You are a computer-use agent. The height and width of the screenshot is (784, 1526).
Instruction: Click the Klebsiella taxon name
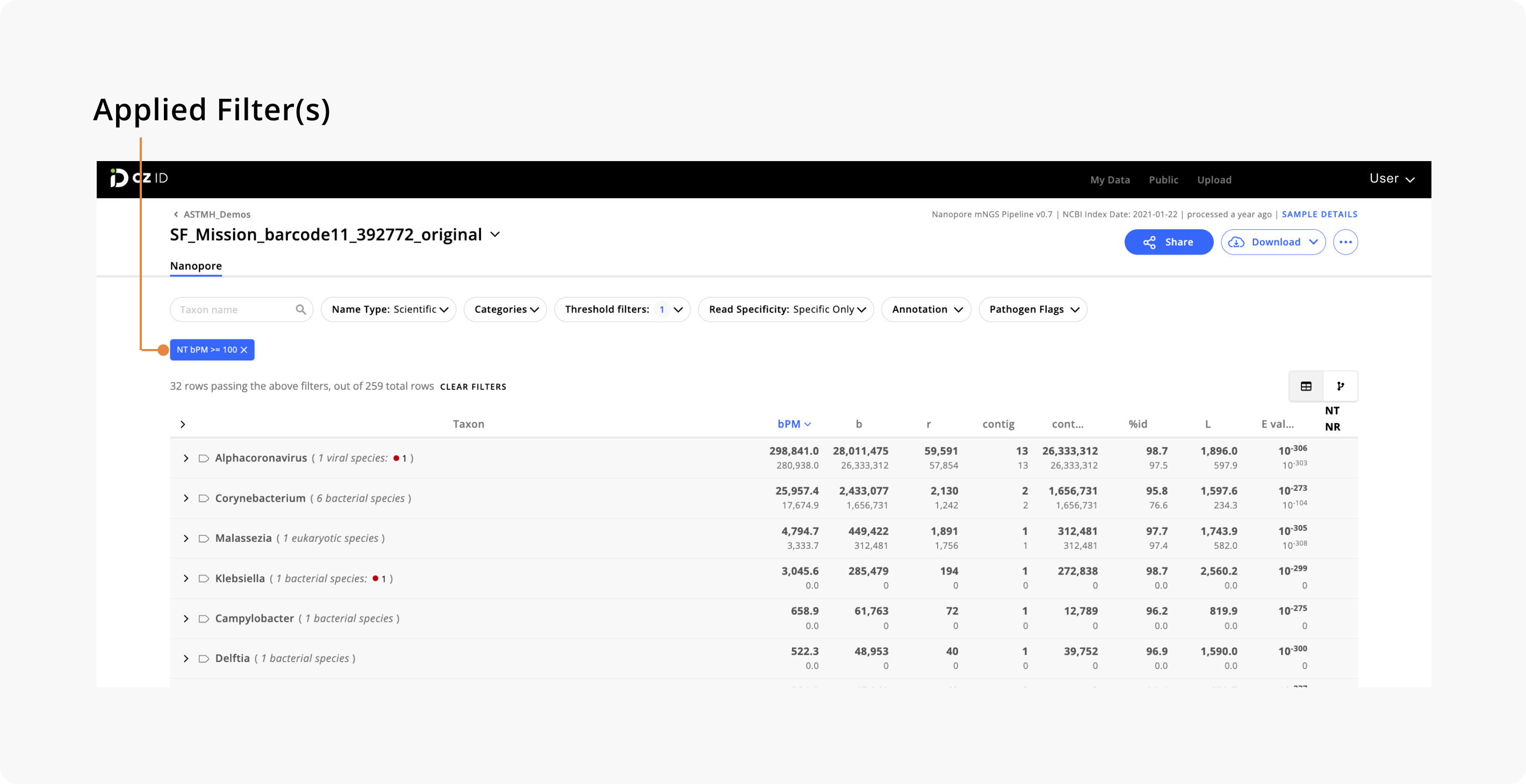click(240, 578)
